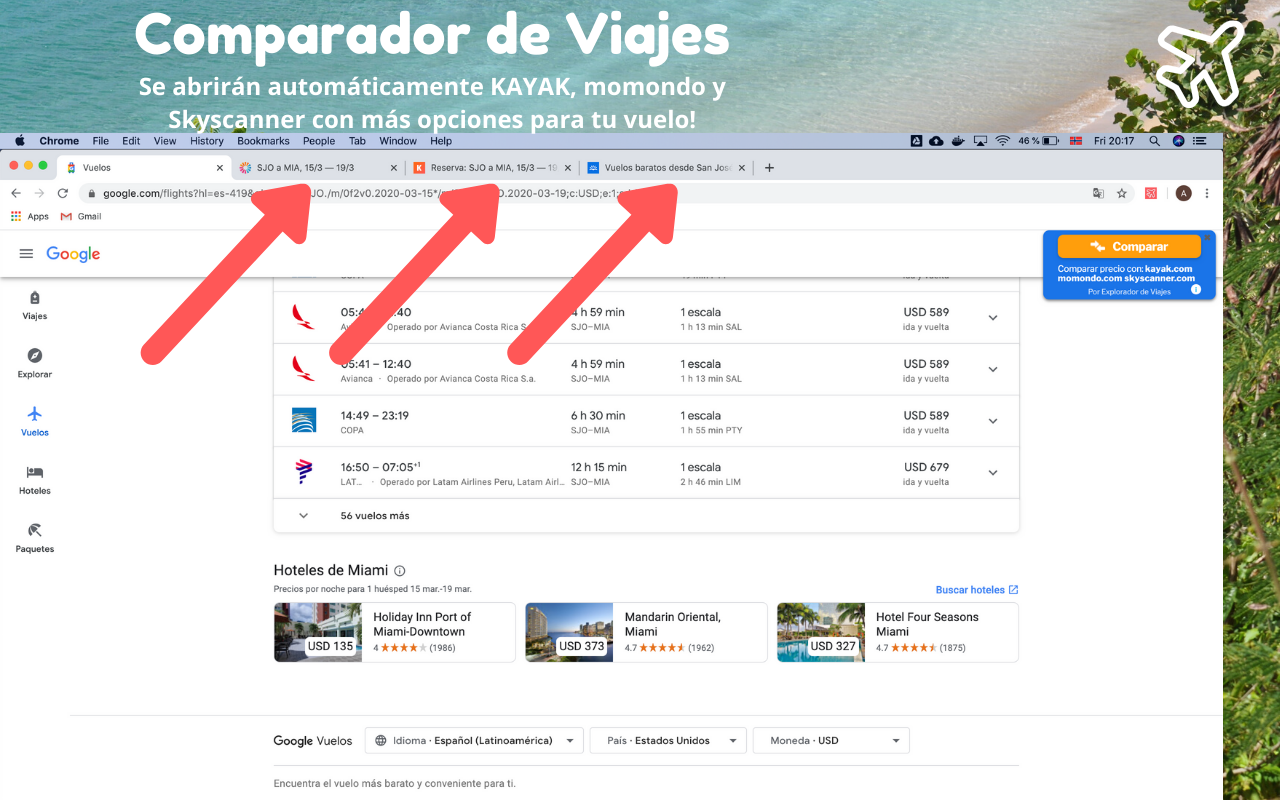Click the translate page icon in address bar
The height and width of the screenshot is (800, 1280).
coord(1098,193)
